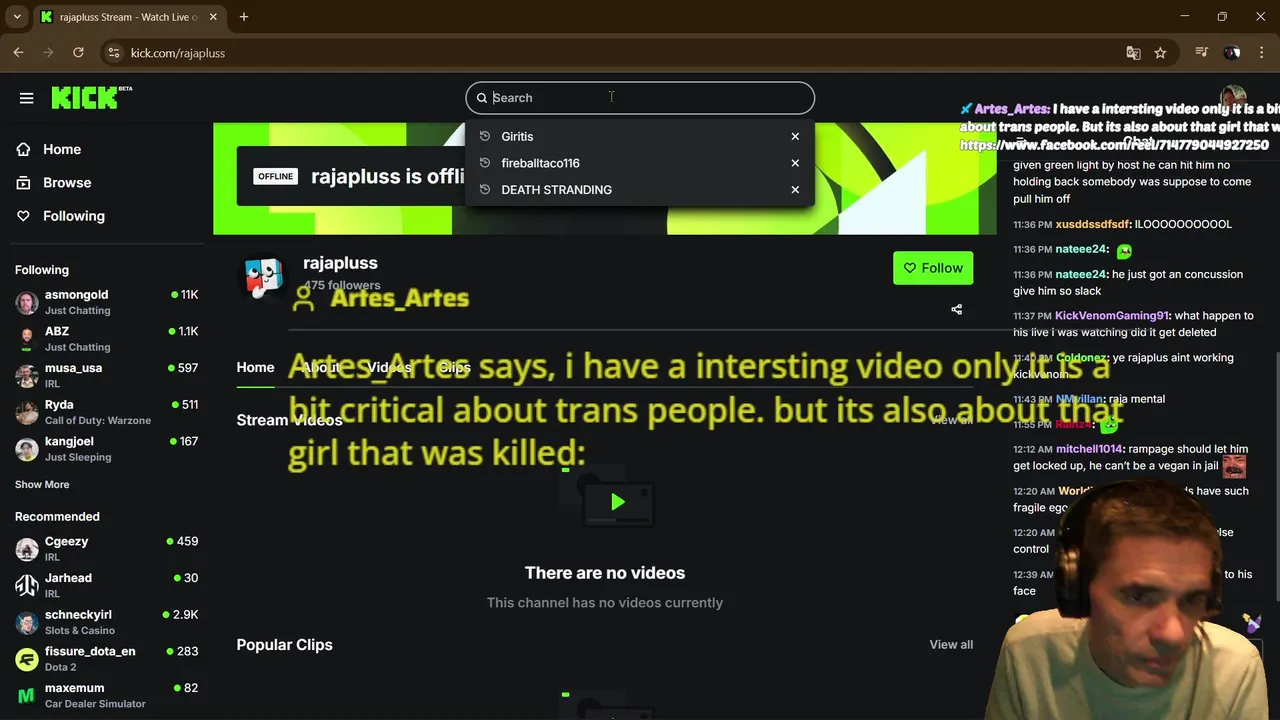Open Ryda Warzone channel
This screenshot has width=1280, height=720.
point(107,412)
